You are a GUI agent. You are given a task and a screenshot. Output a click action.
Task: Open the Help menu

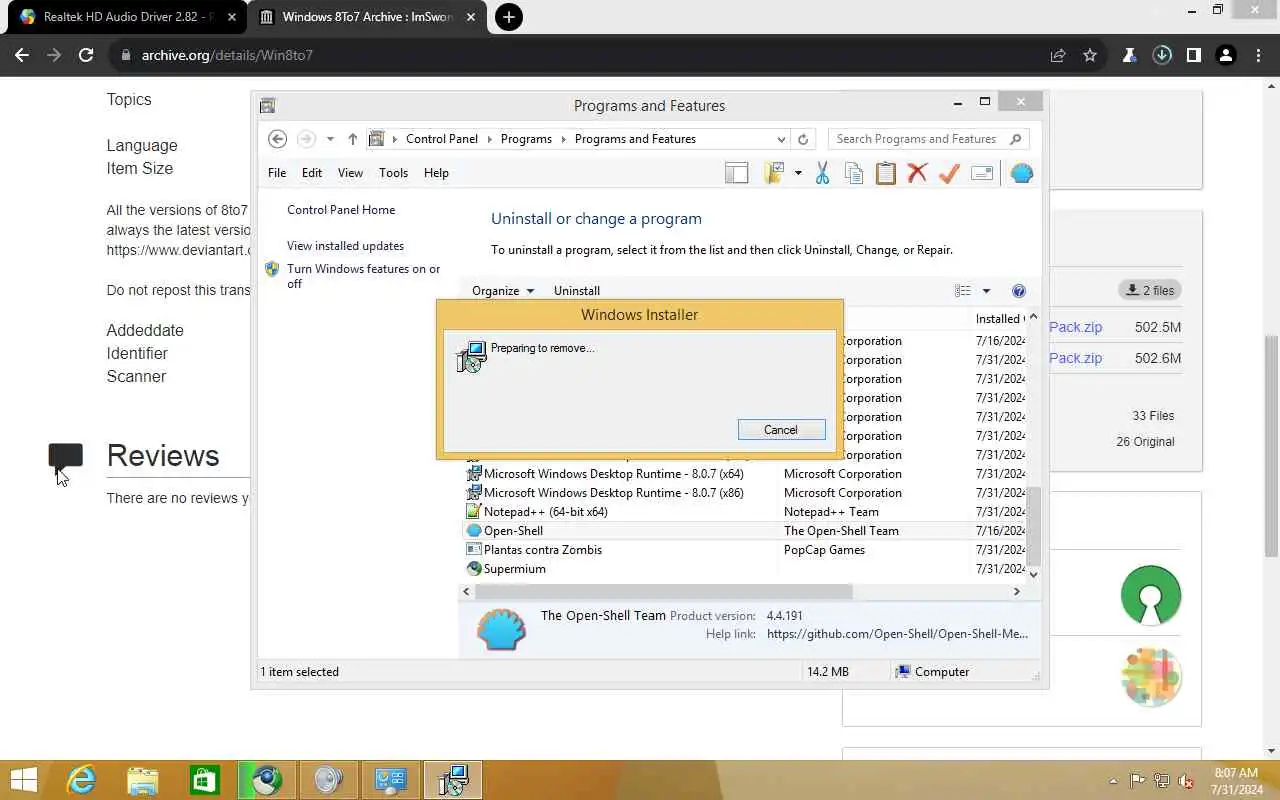(x=436, y=173)
